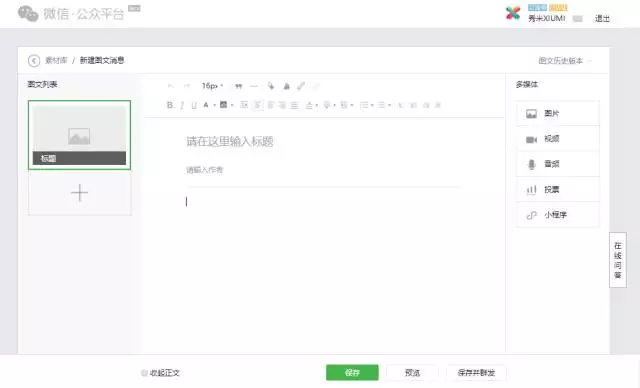Apply the background highlight color
Screen dimensions: 640x388
223,105
